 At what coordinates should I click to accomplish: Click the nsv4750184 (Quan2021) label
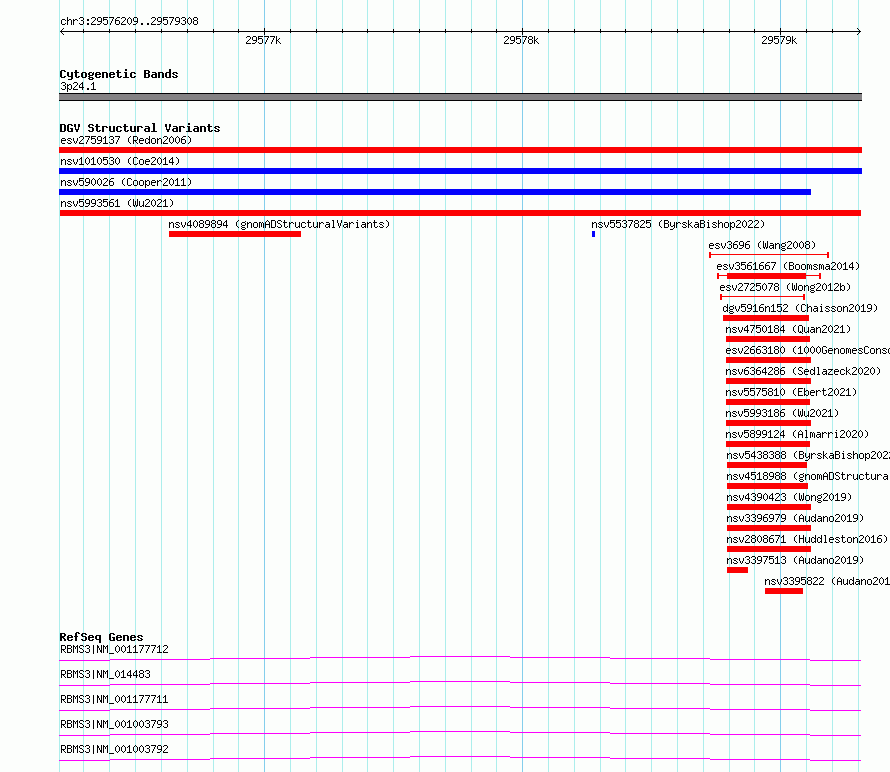788,329
